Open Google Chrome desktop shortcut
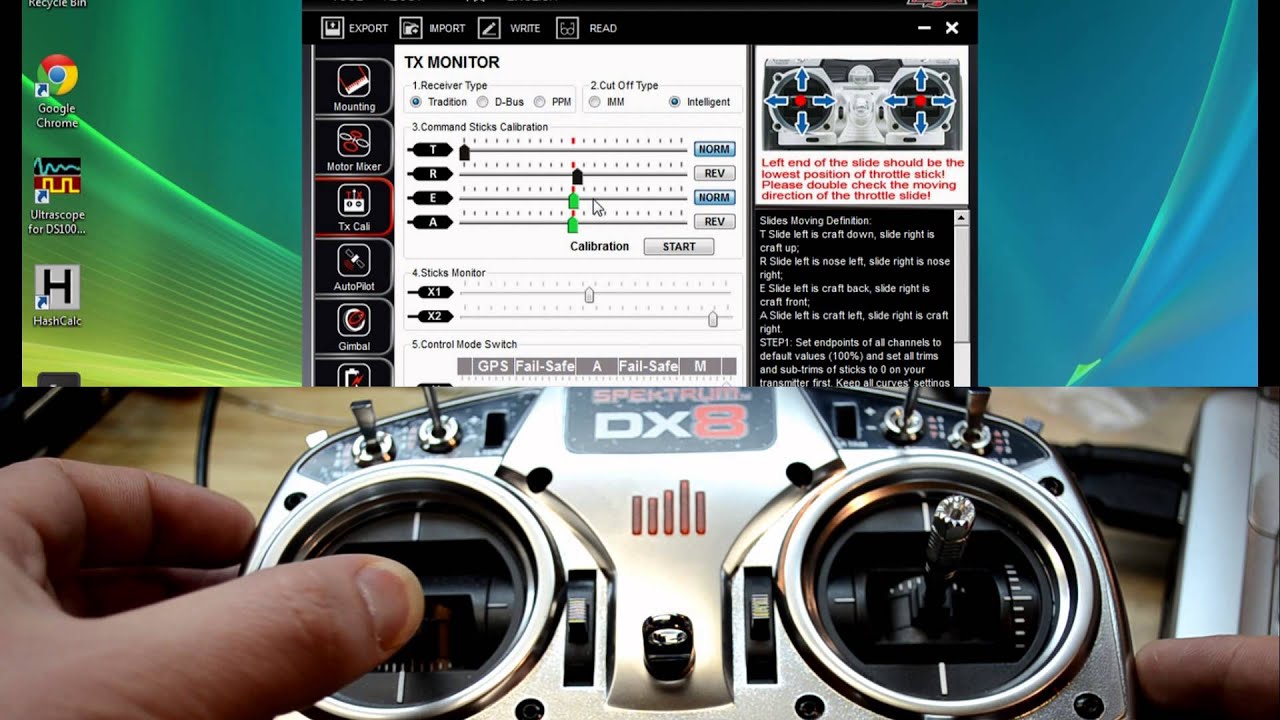Viewport: 1280px width, 720px height. coord(57,92)
